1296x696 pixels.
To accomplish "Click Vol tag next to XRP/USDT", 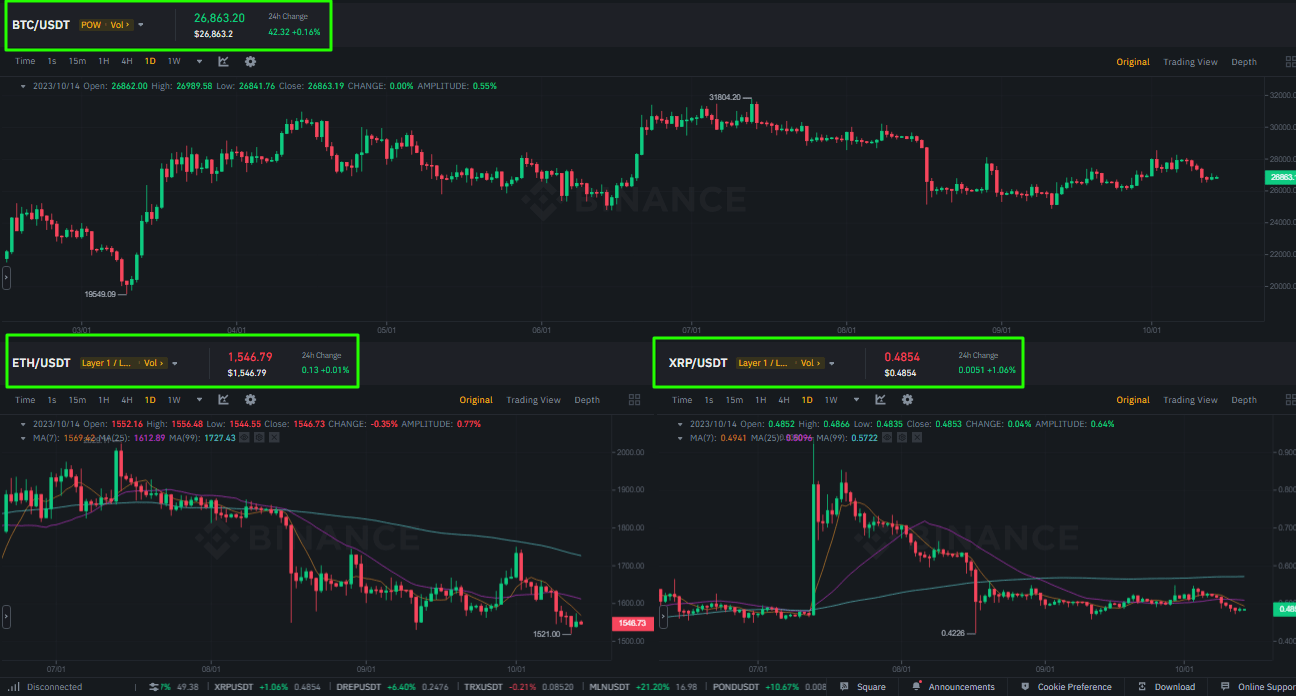I will click(x=810, y=364).
